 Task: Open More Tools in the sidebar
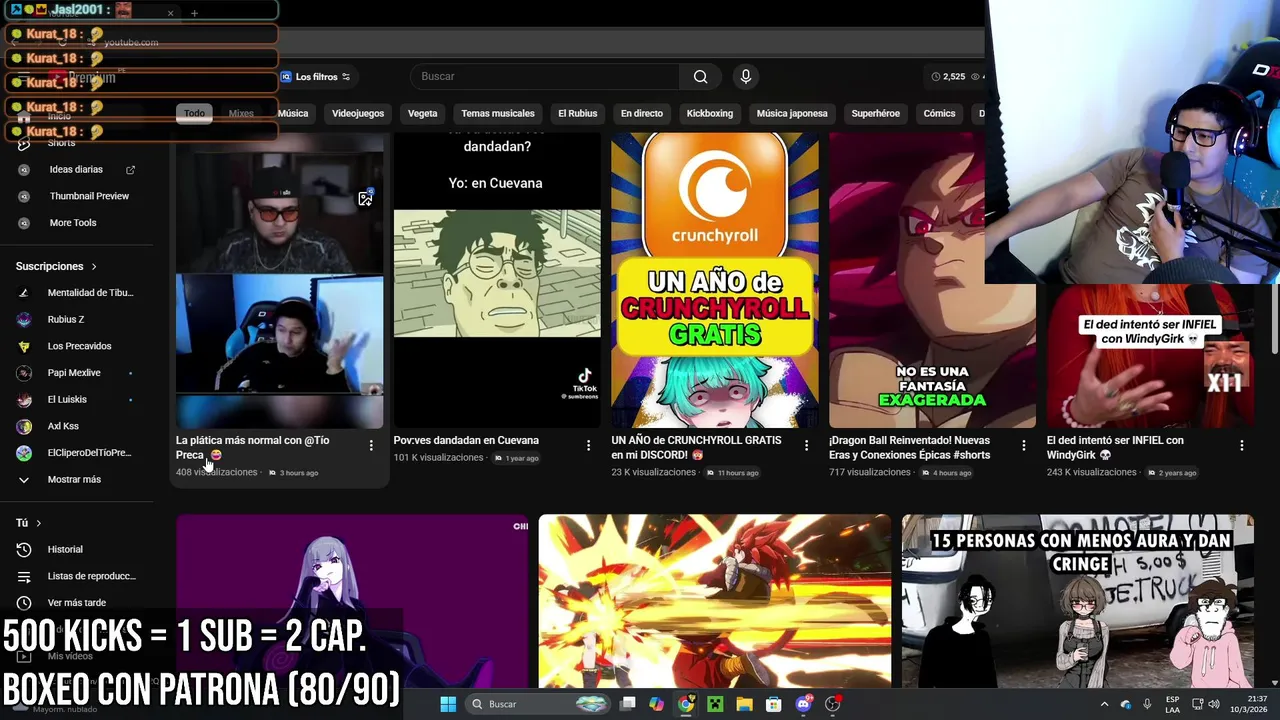(x=73, y=223)
